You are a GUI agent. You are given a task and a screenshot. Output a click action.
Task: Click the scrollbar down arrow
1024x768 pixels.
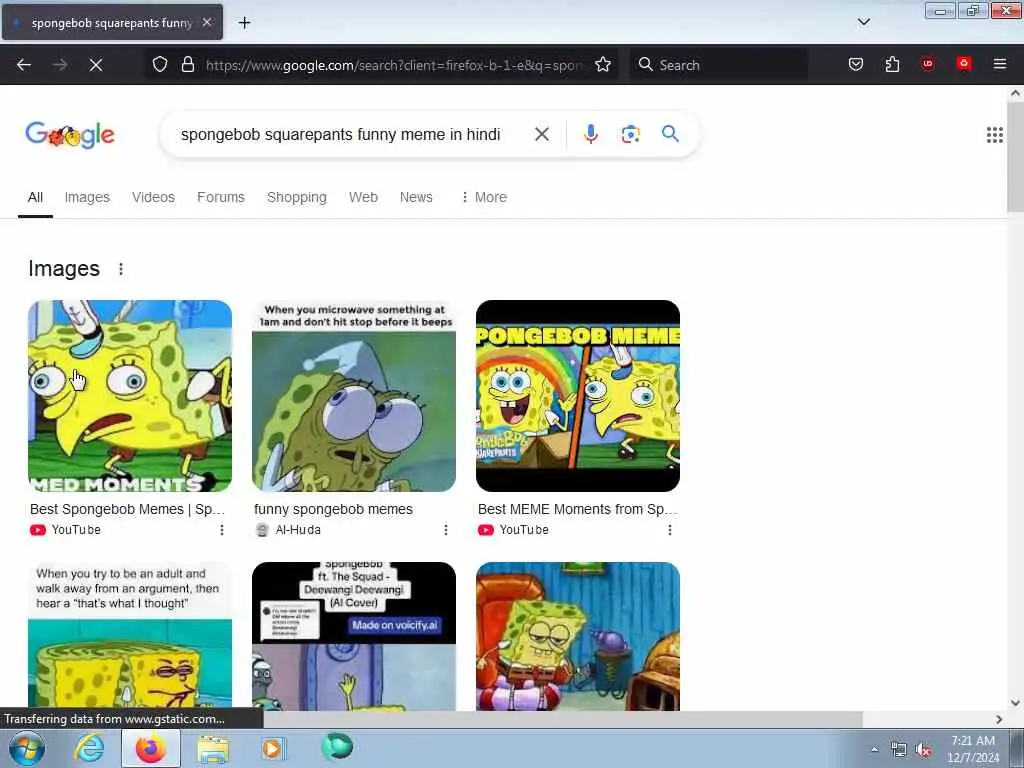click(1015, 703)
